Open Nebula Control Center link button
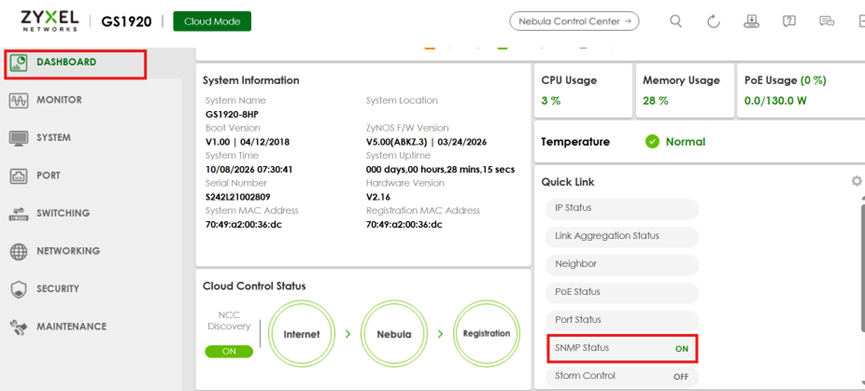 pos(574,22)
